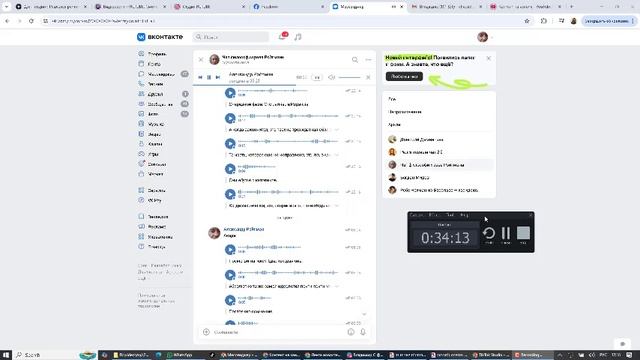Expand transcript of the second voice message from top
Viewport: 640px width, 360px height.
[337, 129]
